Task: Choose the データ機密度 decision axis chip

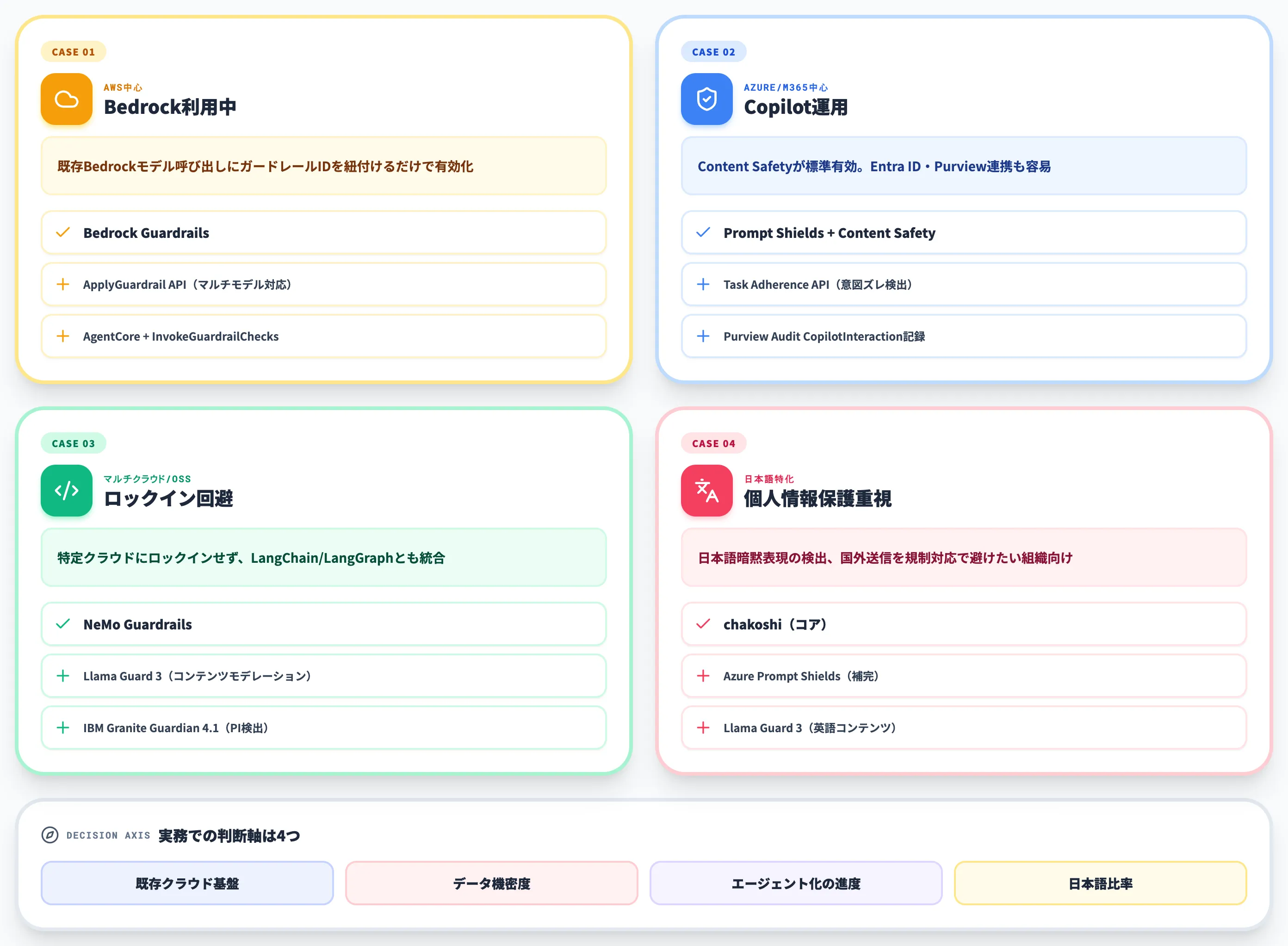Action: 492,883
